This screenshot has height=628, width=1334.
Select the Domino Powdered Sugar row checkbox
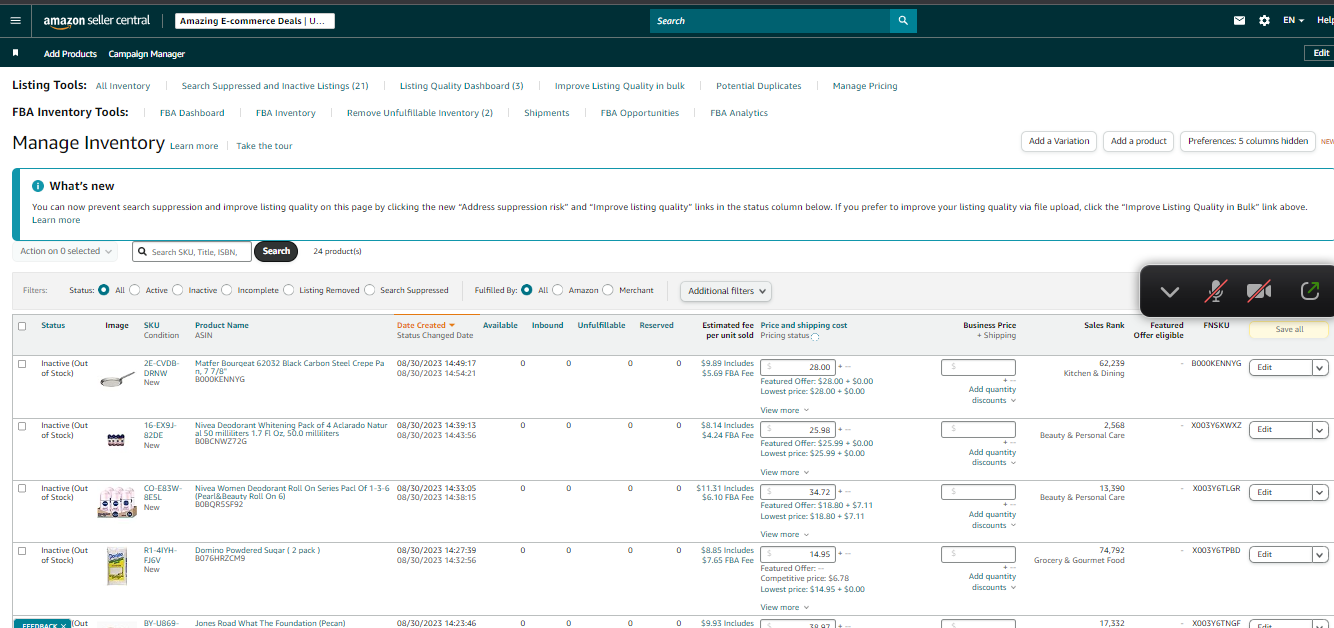point(22,551)
